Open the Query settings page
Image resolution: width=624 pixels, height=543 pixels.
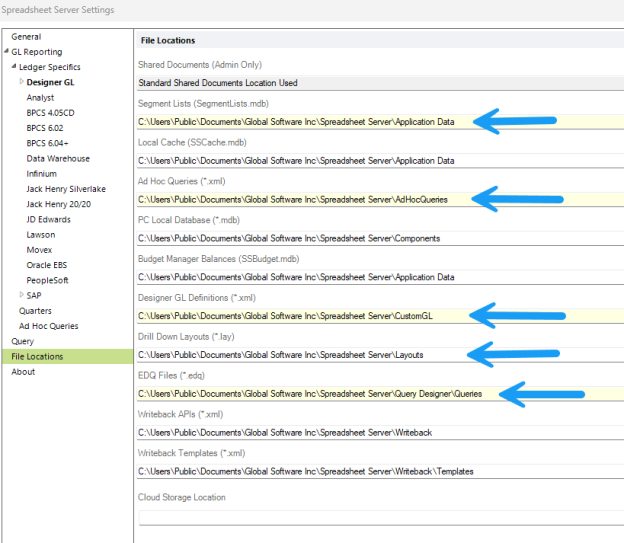(x=23, y=341)
